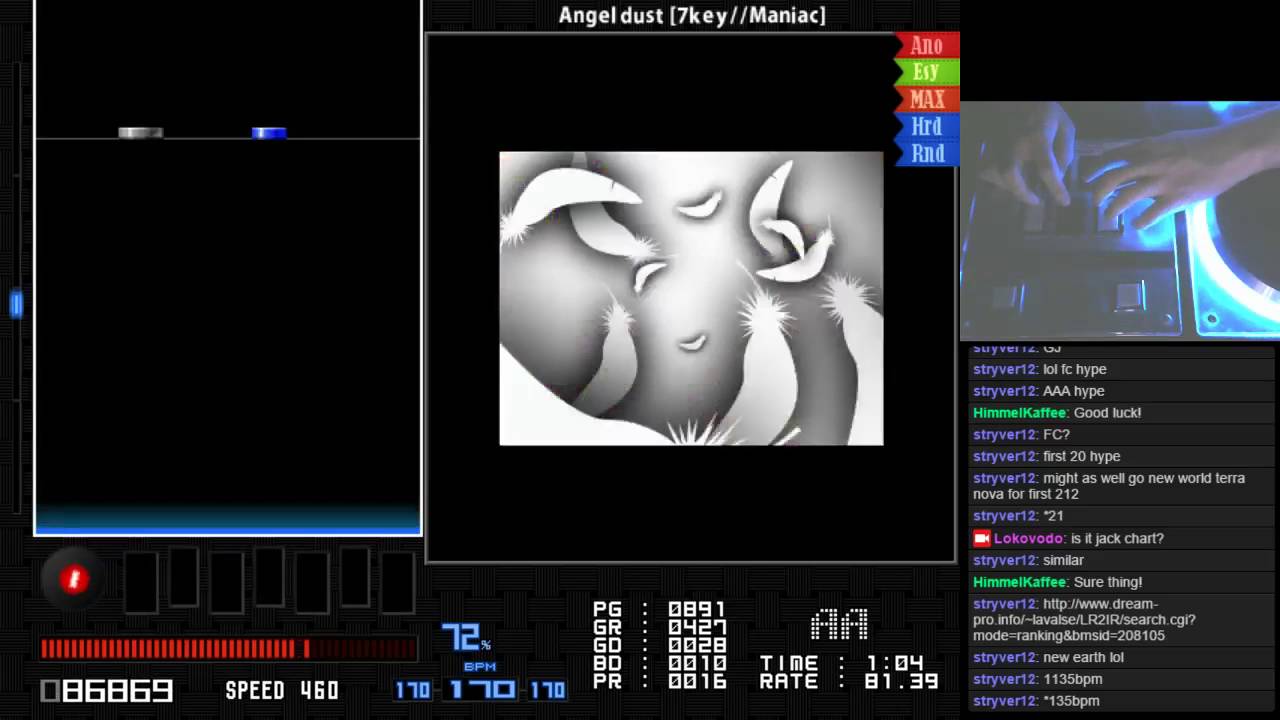
Task: Click the GR count 0427
Action: tap(697, 627)
